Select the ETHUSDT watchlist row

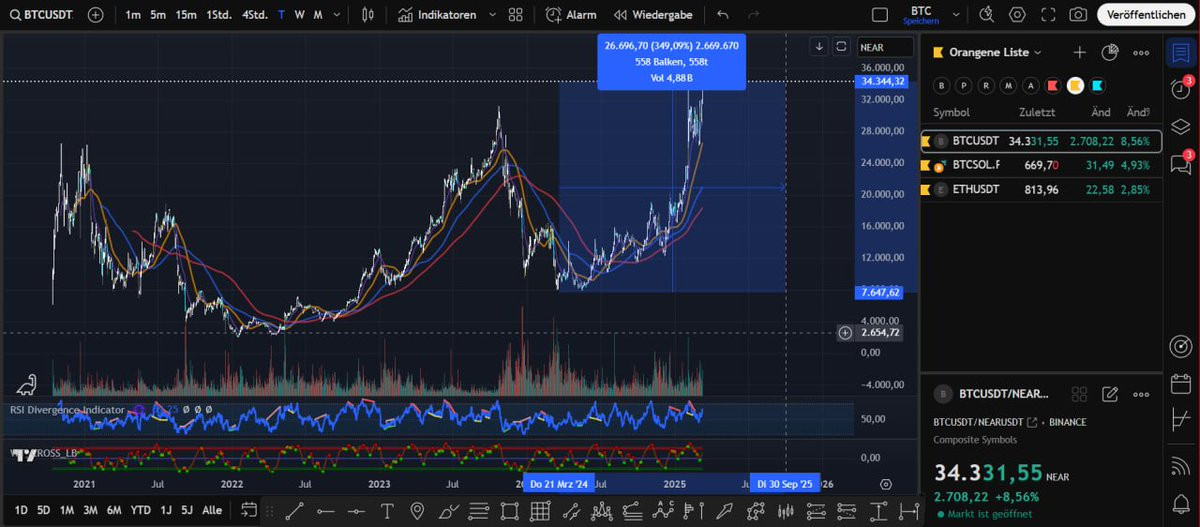coord(1041,189)
